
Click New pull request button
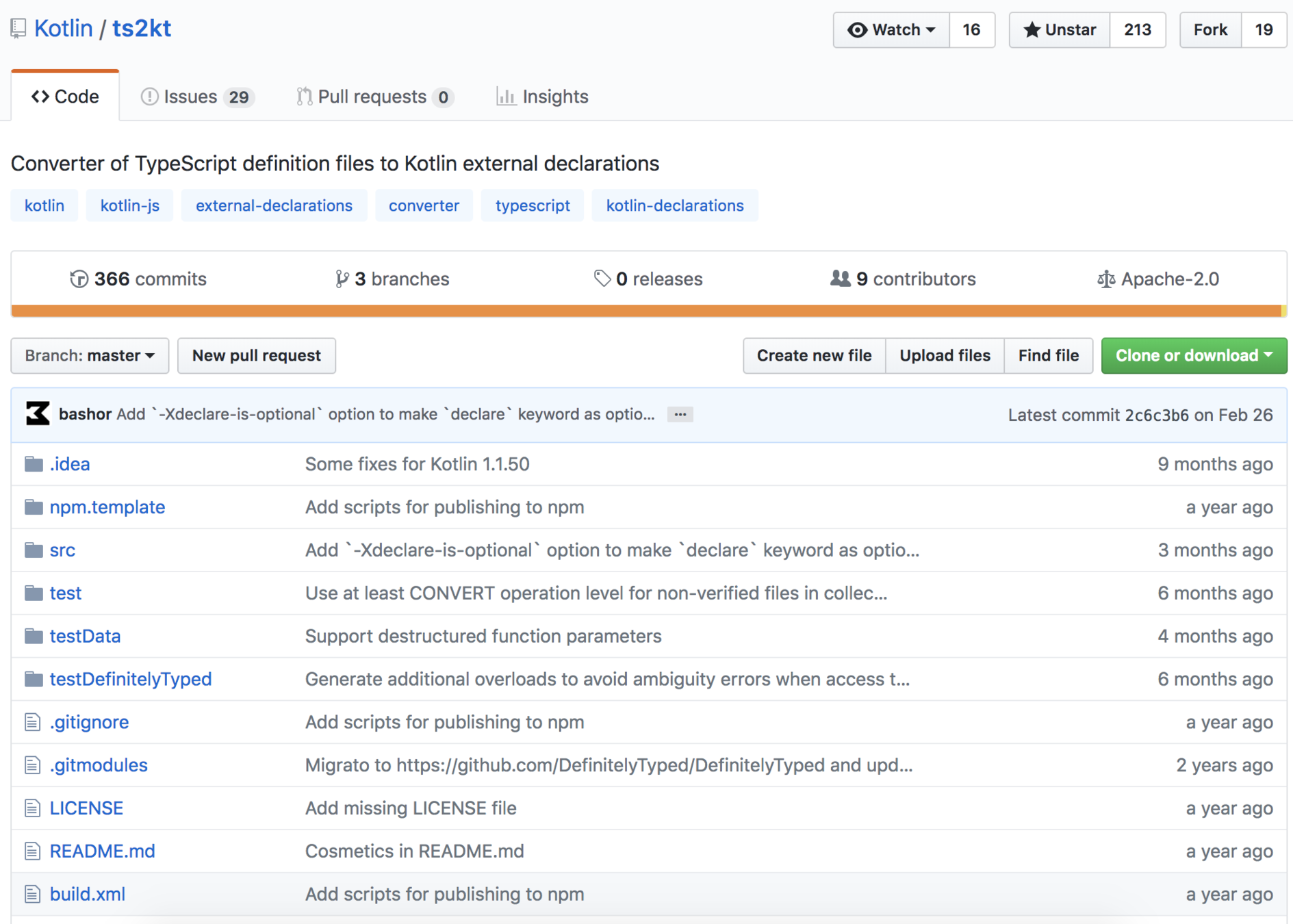pos(257,356)
